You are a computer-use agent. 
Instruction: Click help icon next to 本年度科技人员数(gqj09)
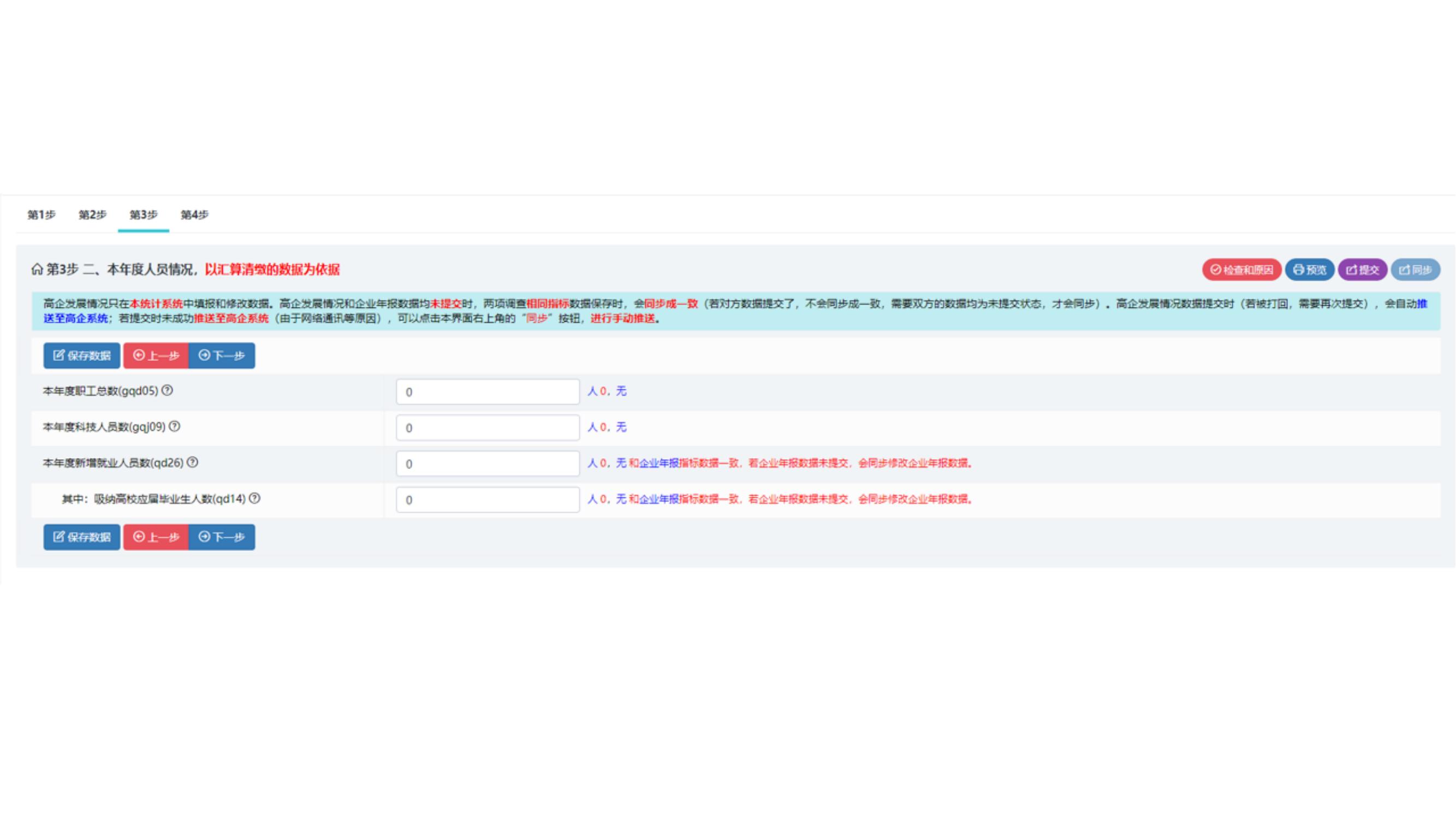pyautogui.click(x=175, y=426)
